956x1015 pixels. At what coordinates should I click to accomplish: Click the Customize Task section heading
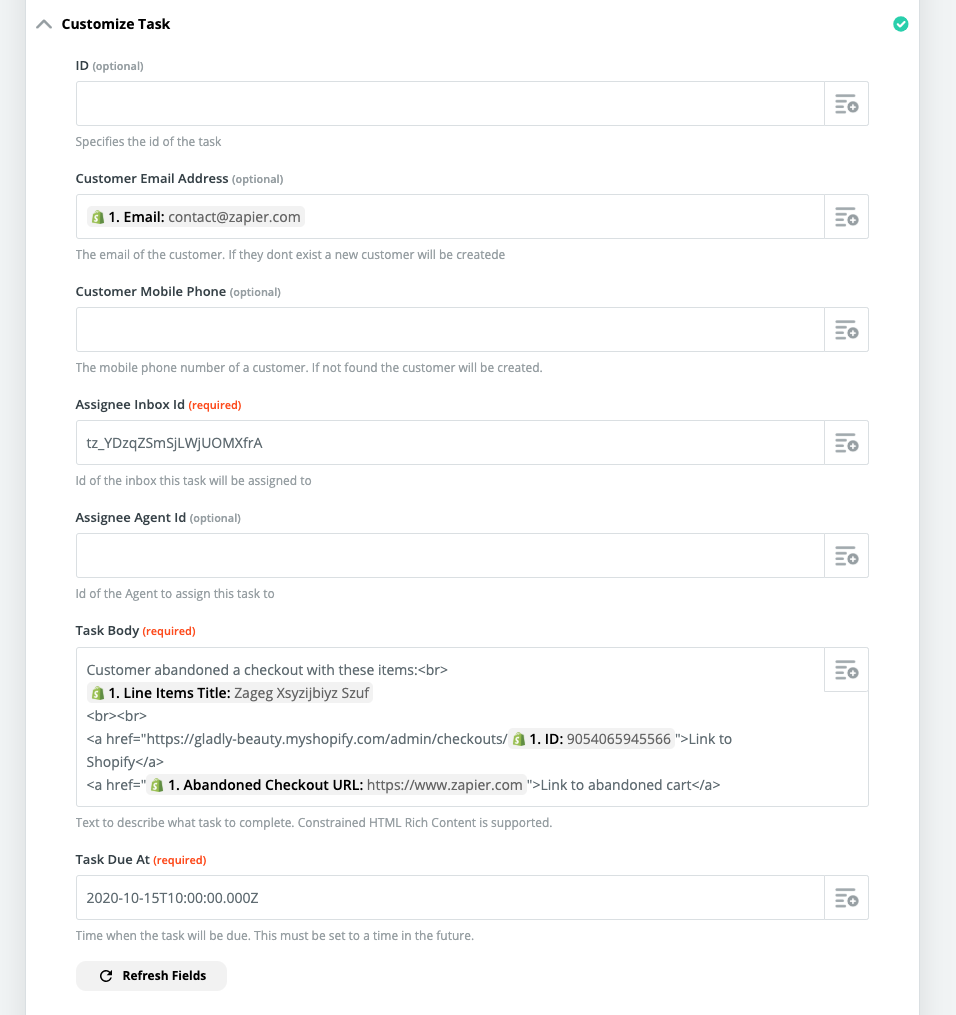[116, 24]
